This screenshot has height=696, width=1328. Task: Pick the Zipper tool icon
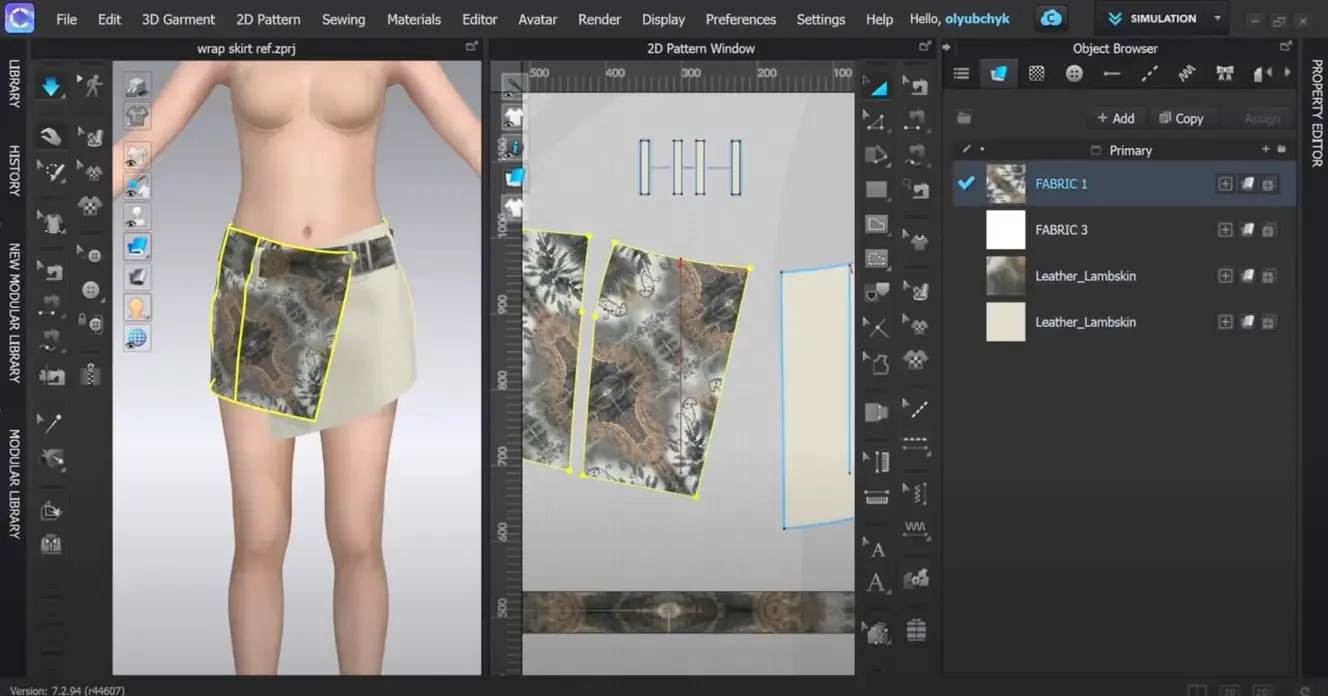92,376
